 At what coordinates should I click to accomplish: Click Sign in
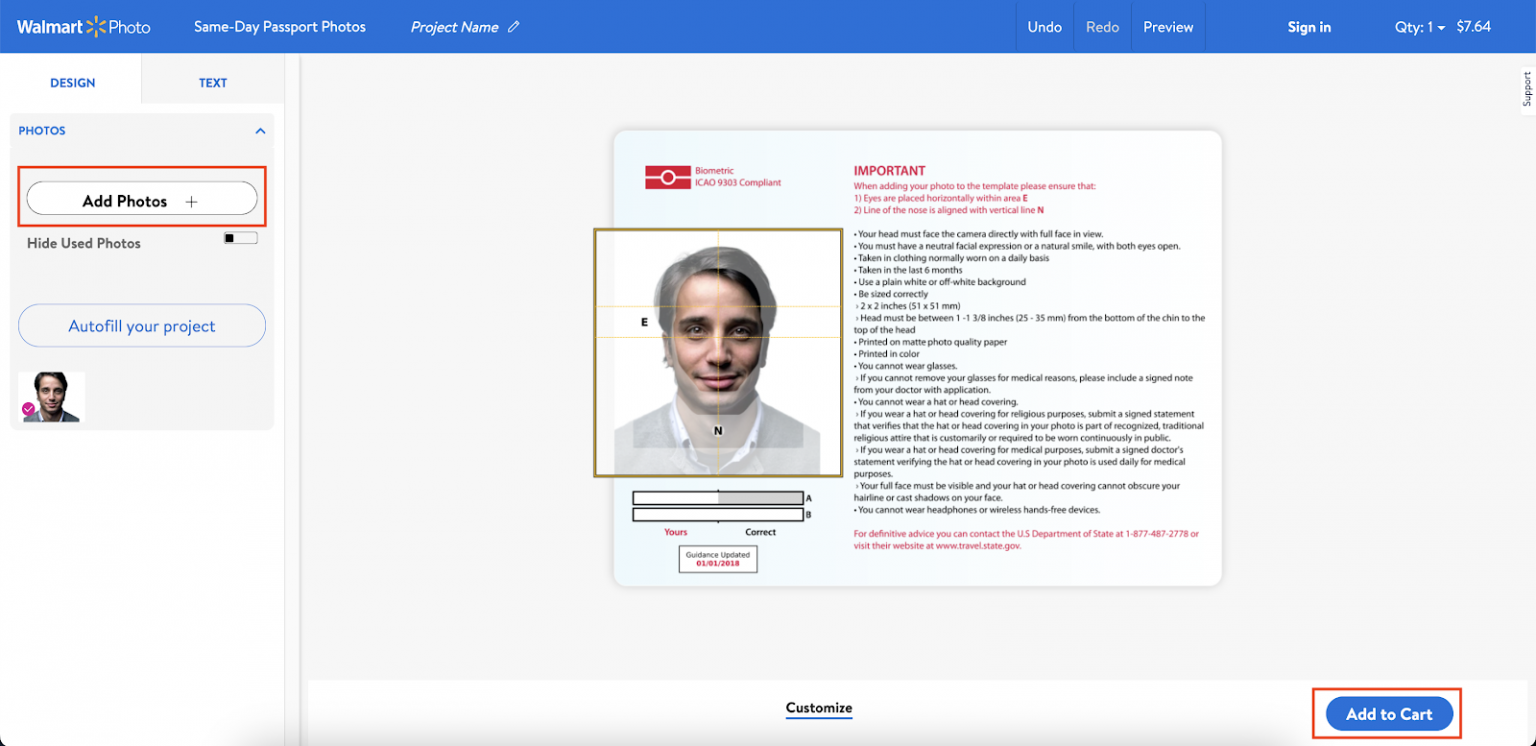click(x=1309, y=27)
